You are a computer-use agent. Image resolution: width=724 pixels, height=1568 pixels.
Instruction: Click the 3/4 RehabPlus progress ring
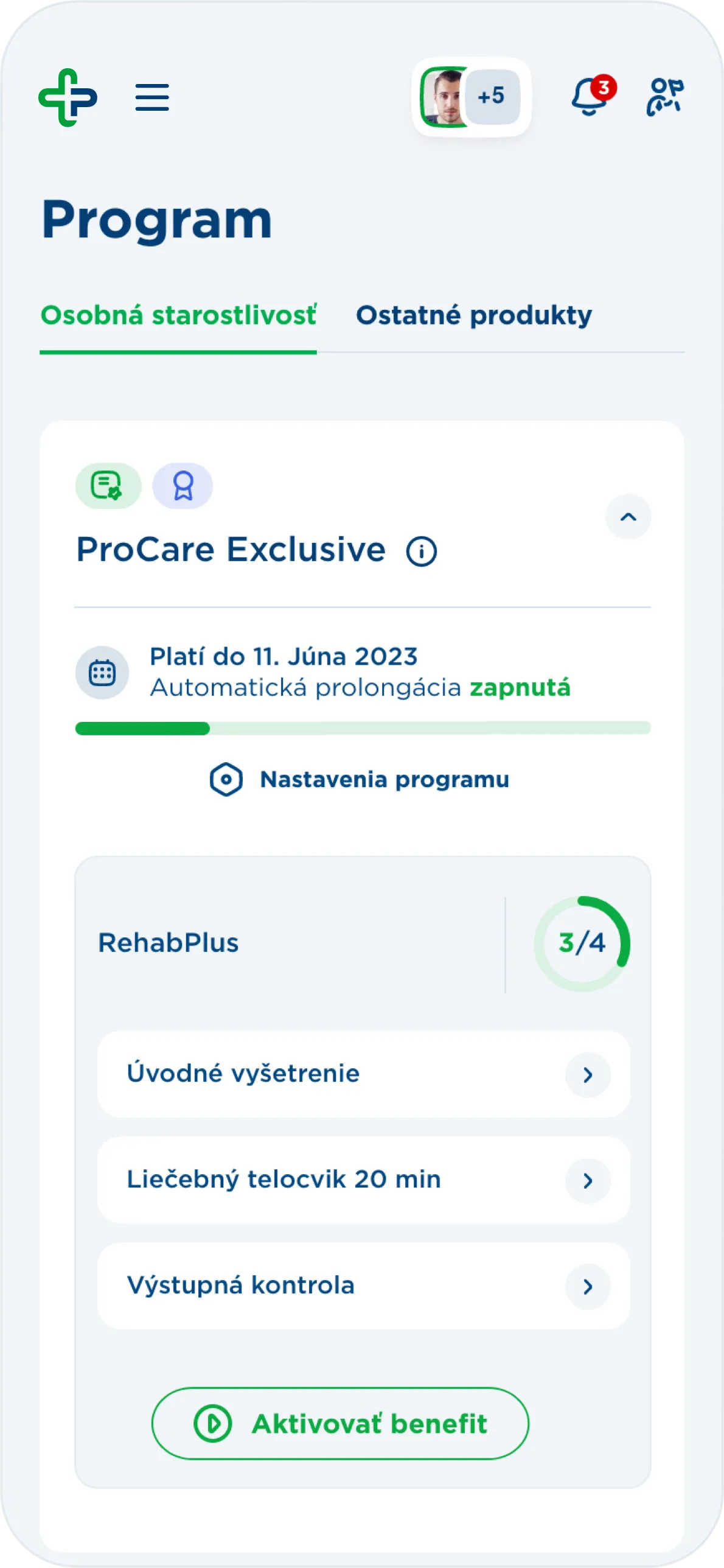point(582,943)
